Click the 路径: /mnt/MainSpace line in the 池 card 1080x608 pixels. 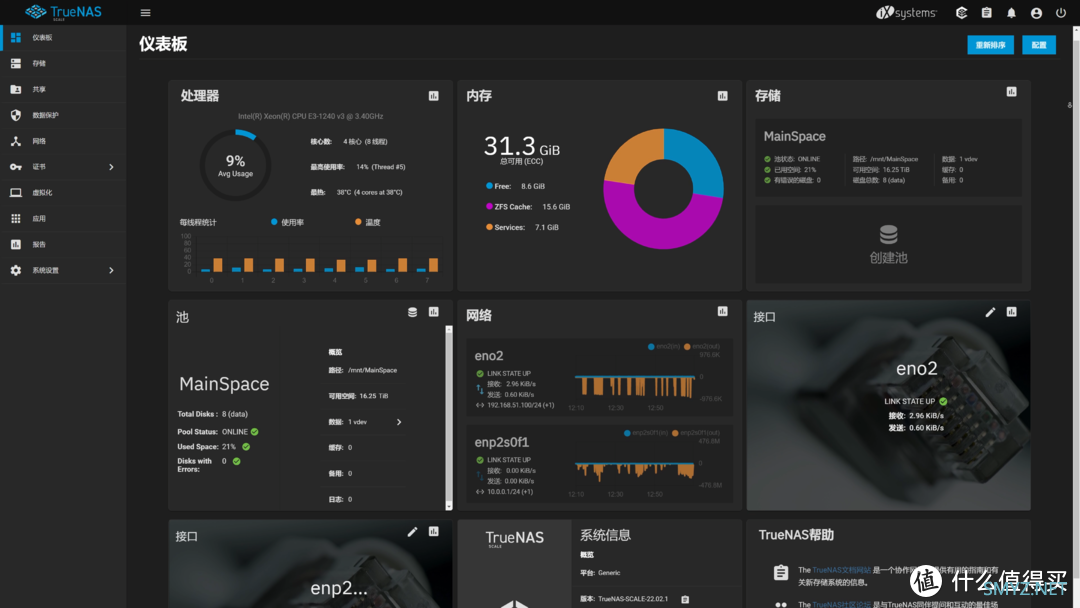[x=363, y=370]
